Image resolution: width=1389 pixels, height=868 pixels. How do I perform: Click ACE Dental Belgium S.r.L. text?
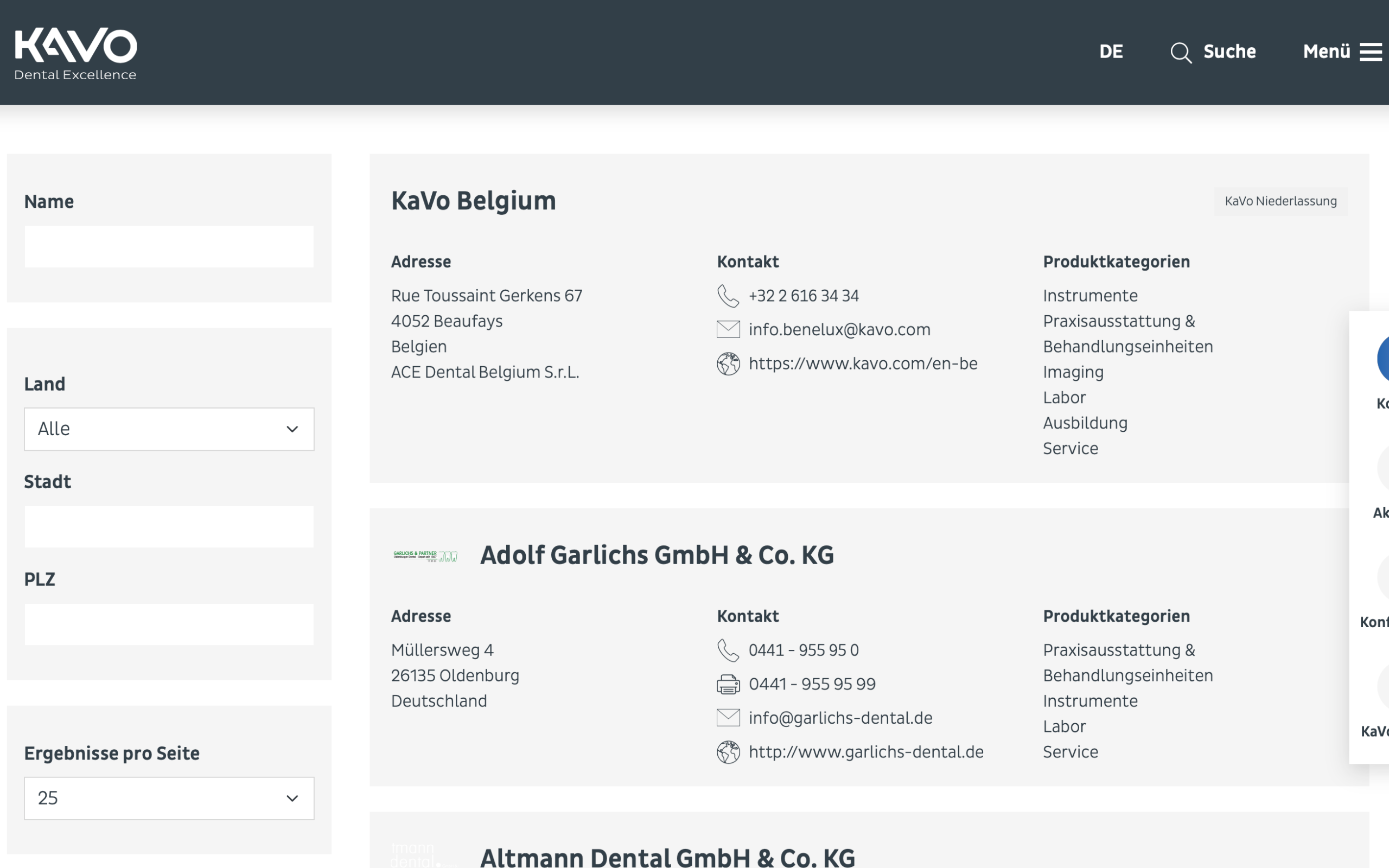tap(485, 372)
